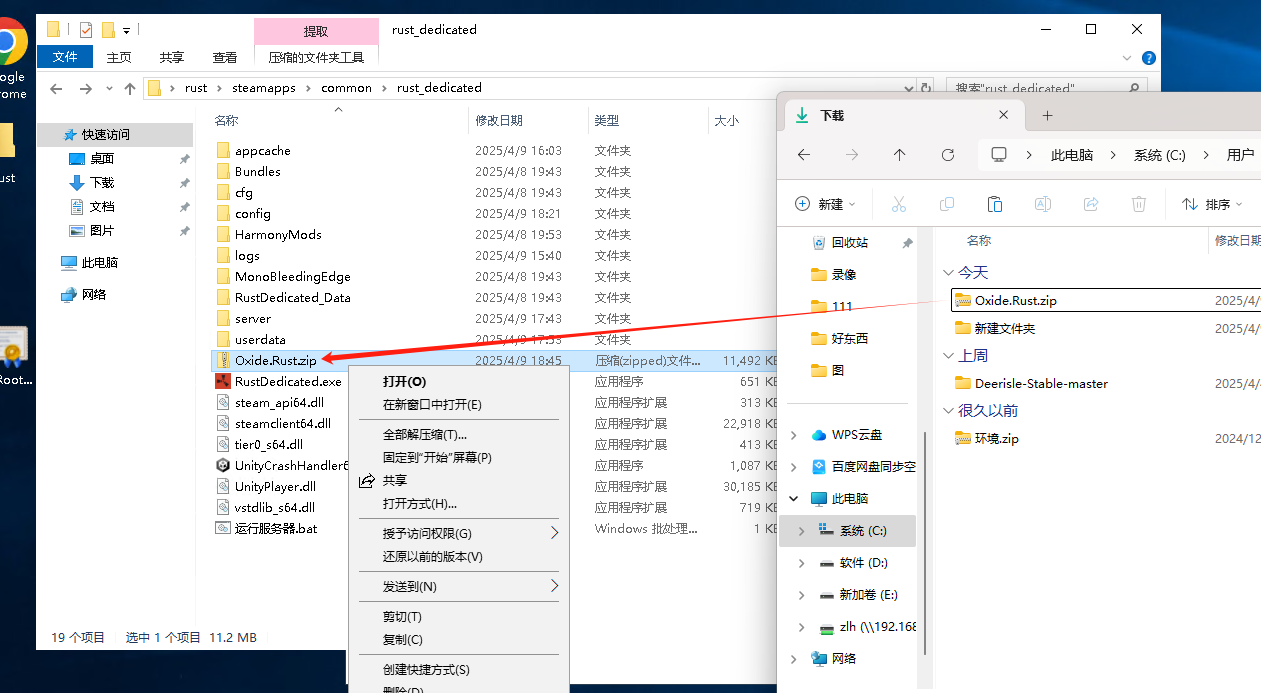1261x693 pixels.
Task: Select the RustDedicated.exe file icon
Action: (x=223, y=381)
